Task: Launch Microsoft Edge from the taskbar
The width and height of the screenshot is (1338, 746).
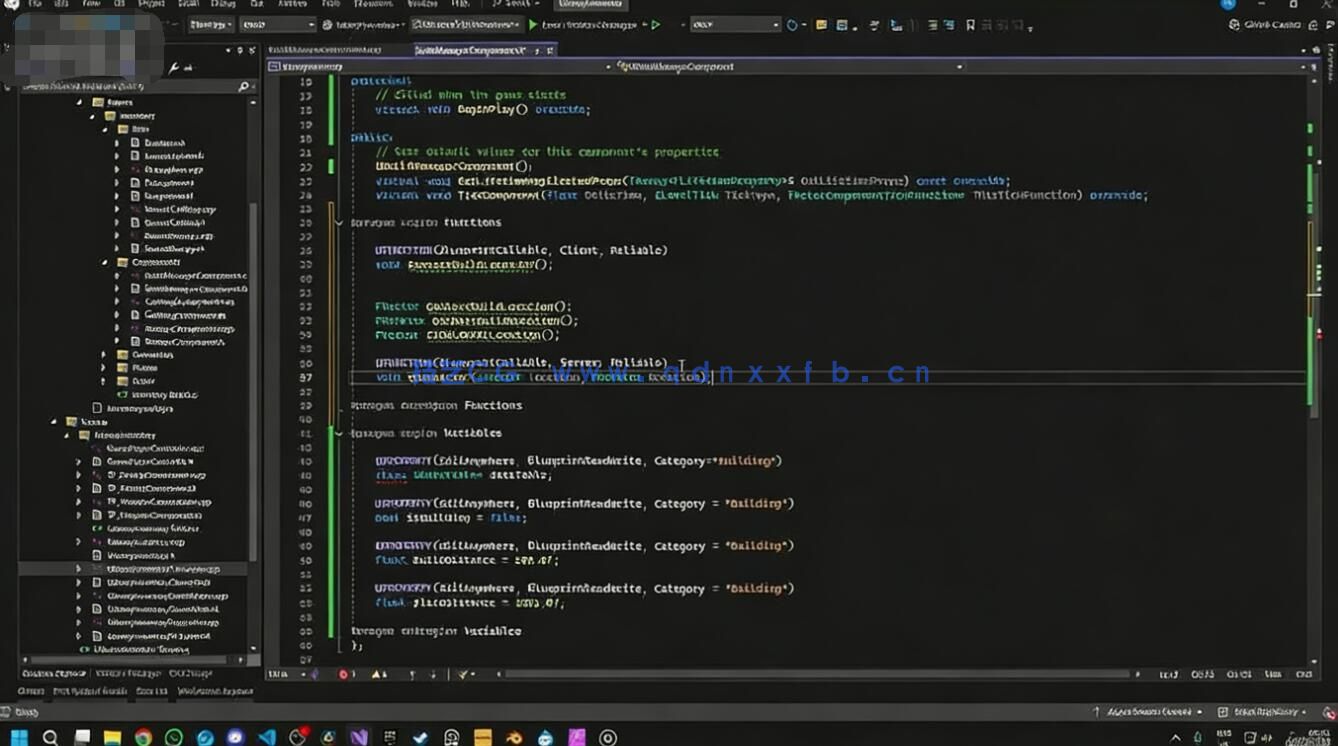Action: (x=204, y=737)
